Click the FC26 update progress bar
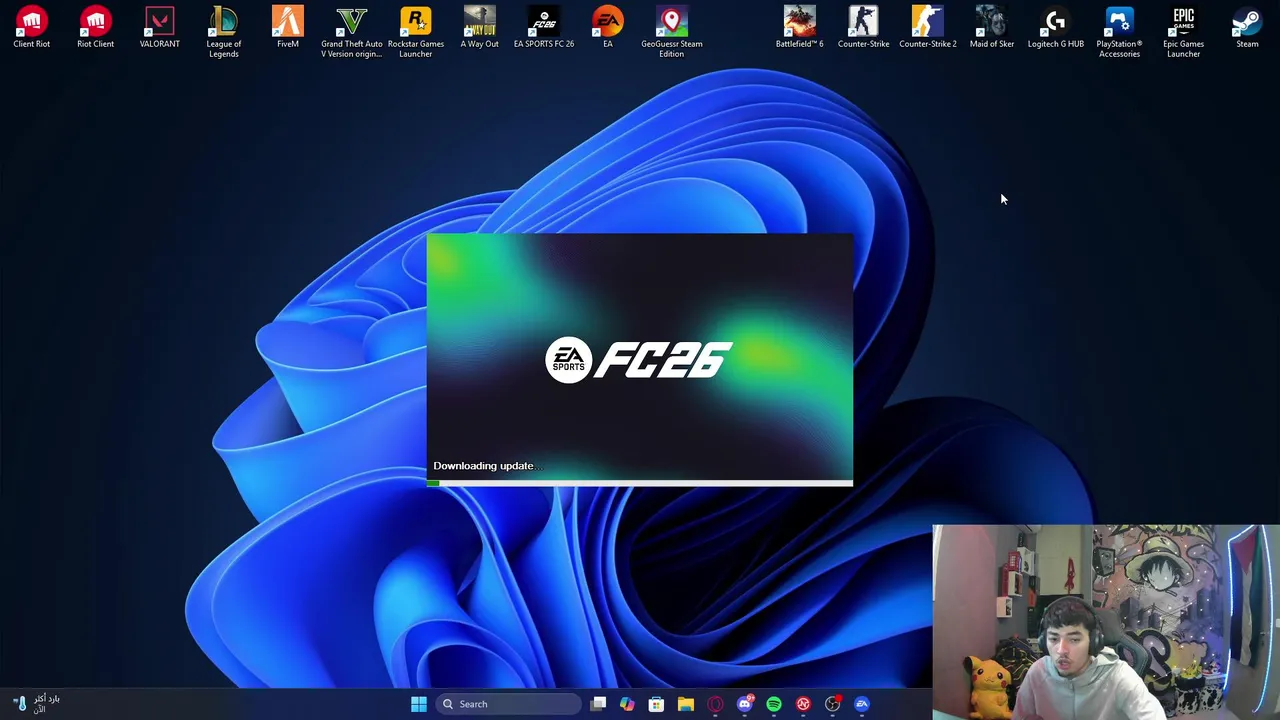 640,483
